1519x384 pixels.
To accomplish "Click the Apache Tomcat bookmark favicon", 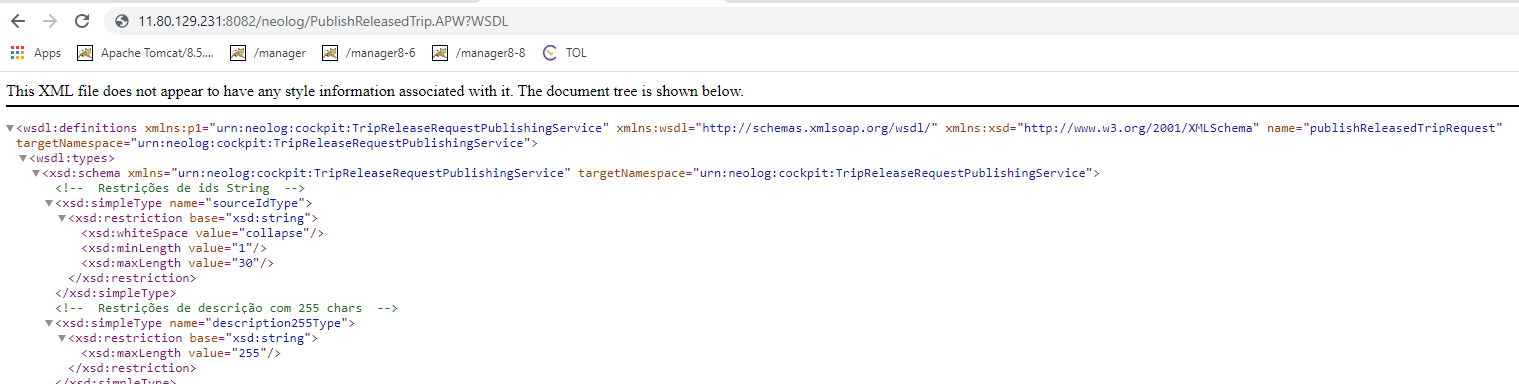I will point(85,52).
